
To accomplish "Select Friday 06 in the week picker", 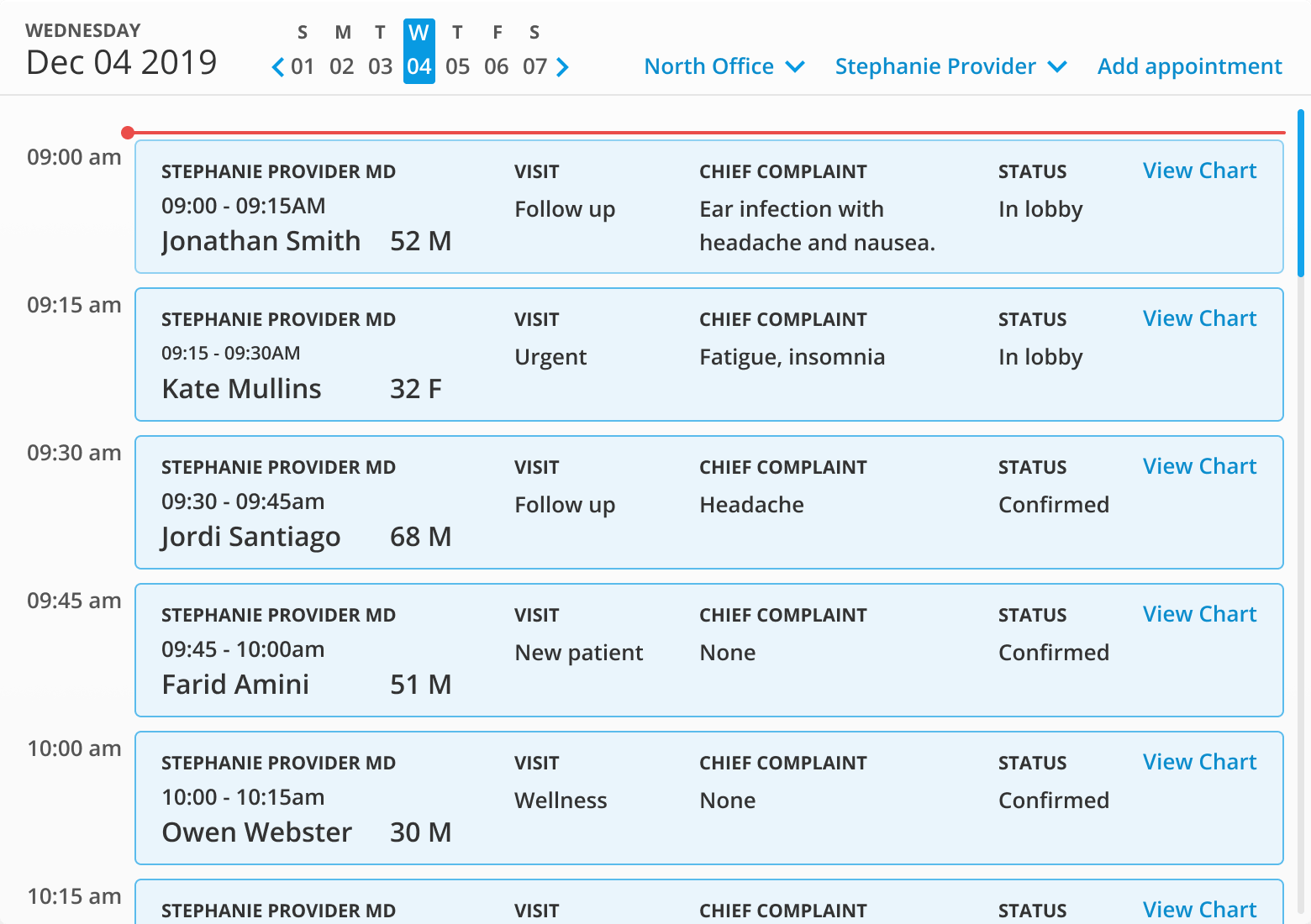I will click(x=497, y=51).
